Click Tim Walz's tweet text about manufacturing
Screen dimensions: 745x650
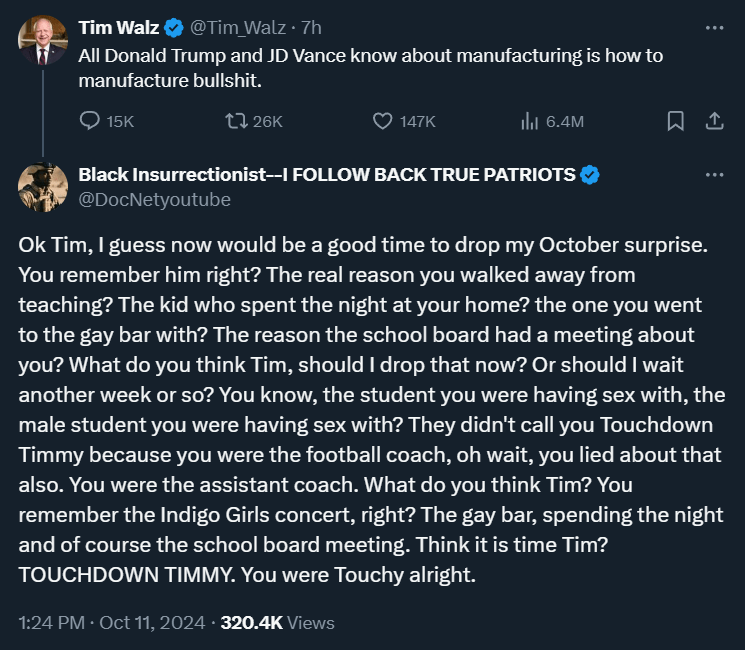370,67
